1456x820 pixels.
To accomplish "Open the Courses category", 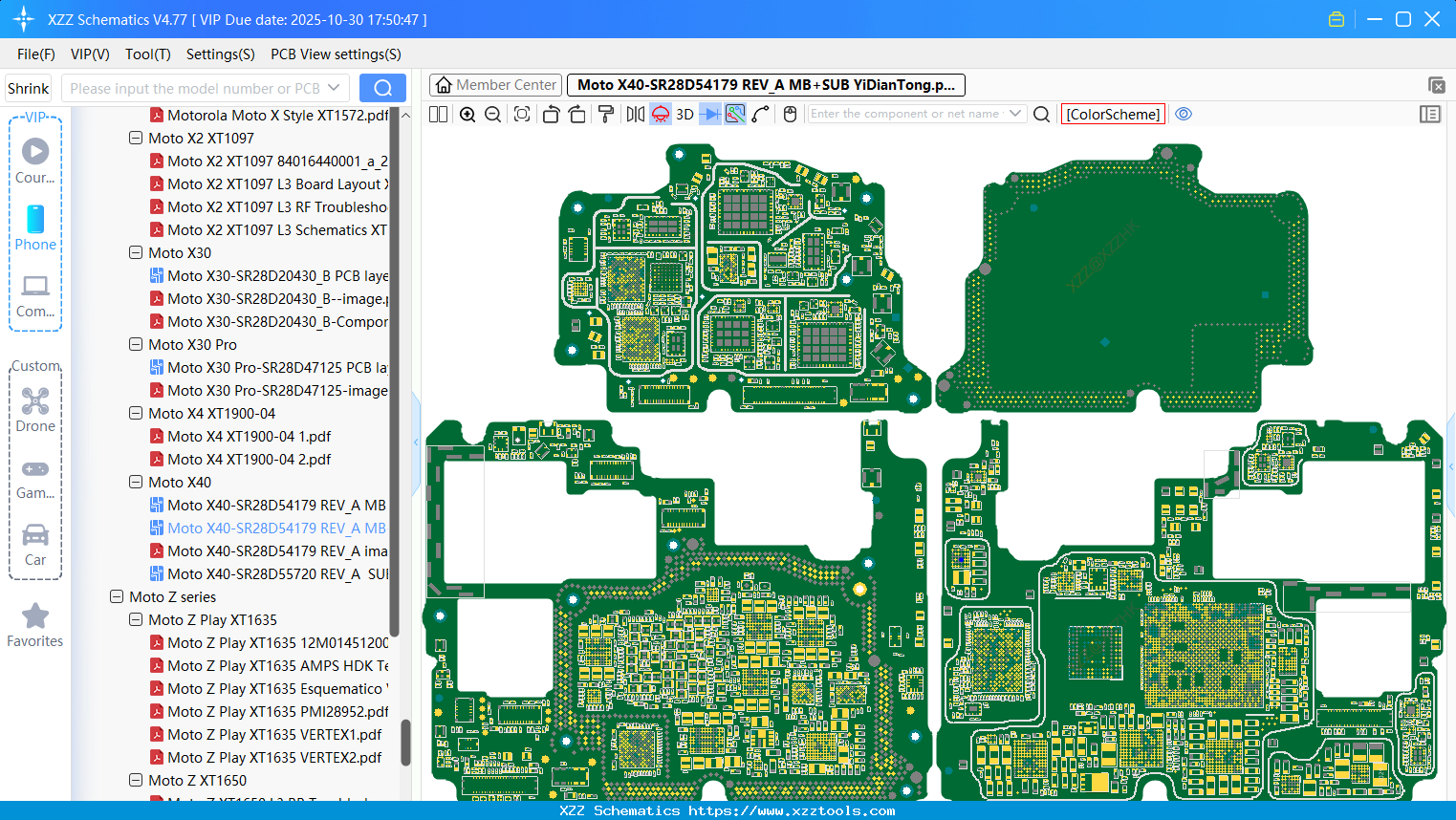I will [35, 162].
